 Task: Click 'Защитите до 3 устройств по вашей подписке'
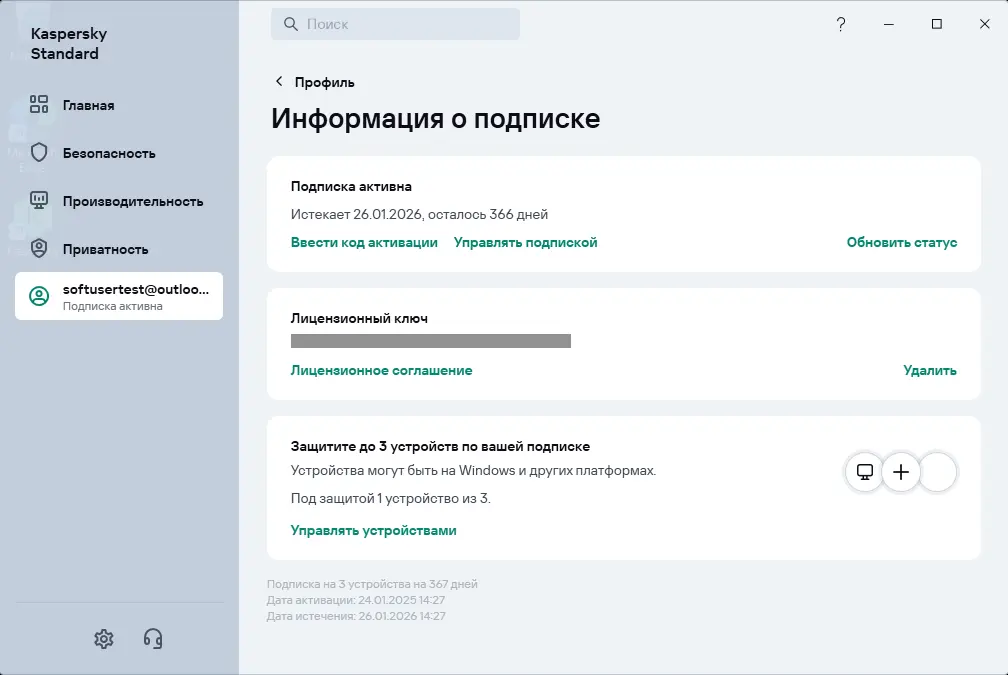(x=440, y=446)
